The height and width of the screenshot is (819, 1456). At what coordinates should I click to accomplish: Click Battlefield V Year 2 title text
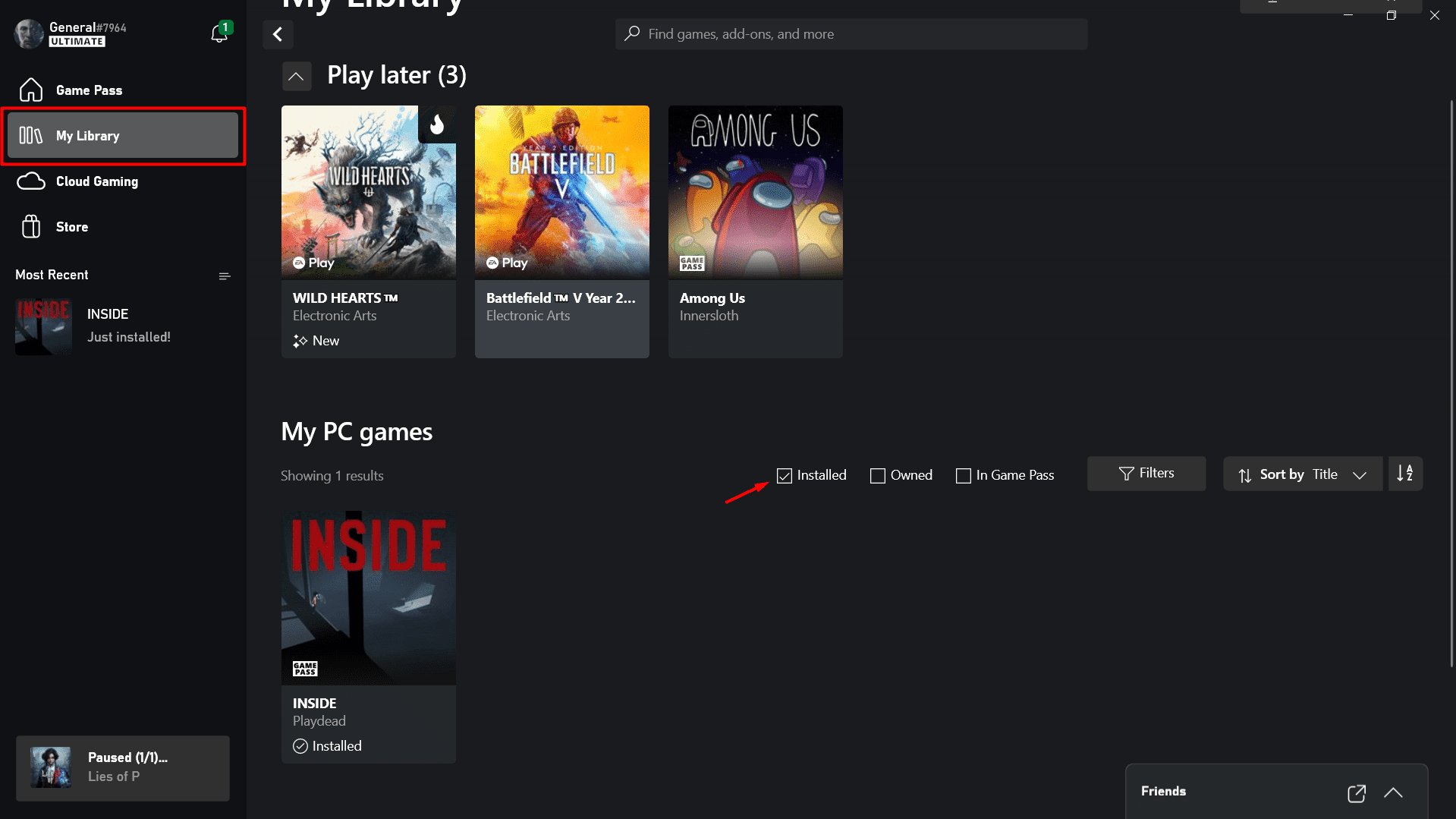(x=561, y=298)
